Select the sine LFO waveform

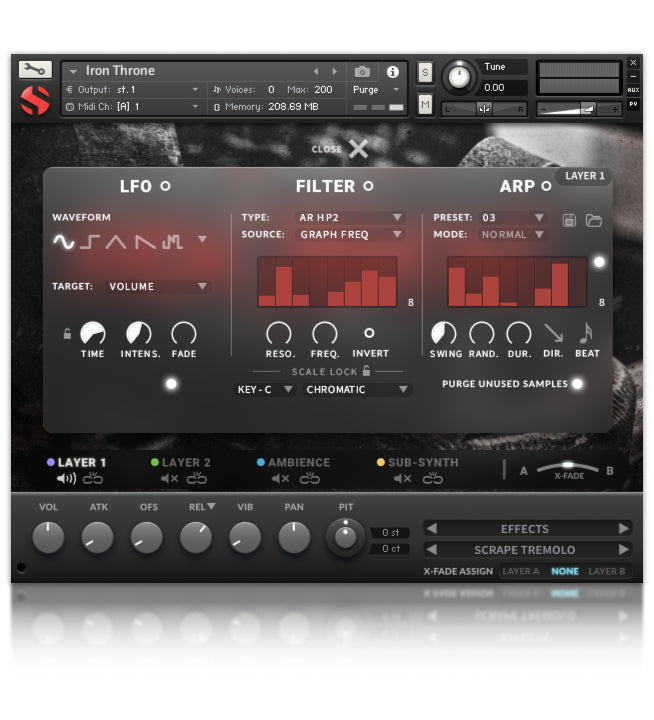click(x=64, y=241)
